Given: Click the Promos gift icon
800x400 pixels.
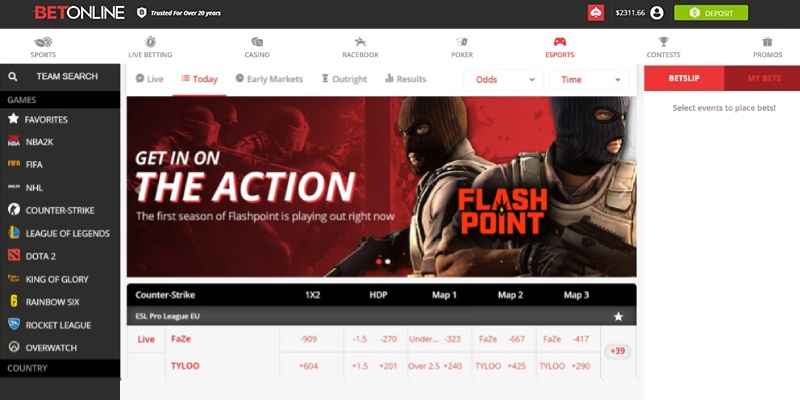Looking at the screenshot, I should click(767, 41).
